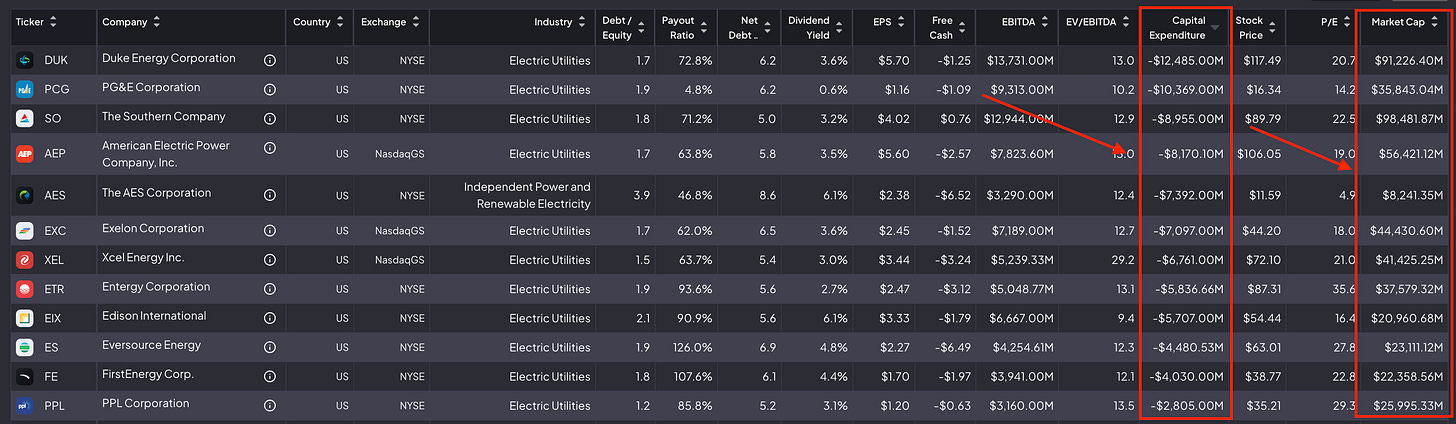Open Duke Energy Corporation company name
The height and width of the screenshot is (424, 1456).
(x=169, y=59)
